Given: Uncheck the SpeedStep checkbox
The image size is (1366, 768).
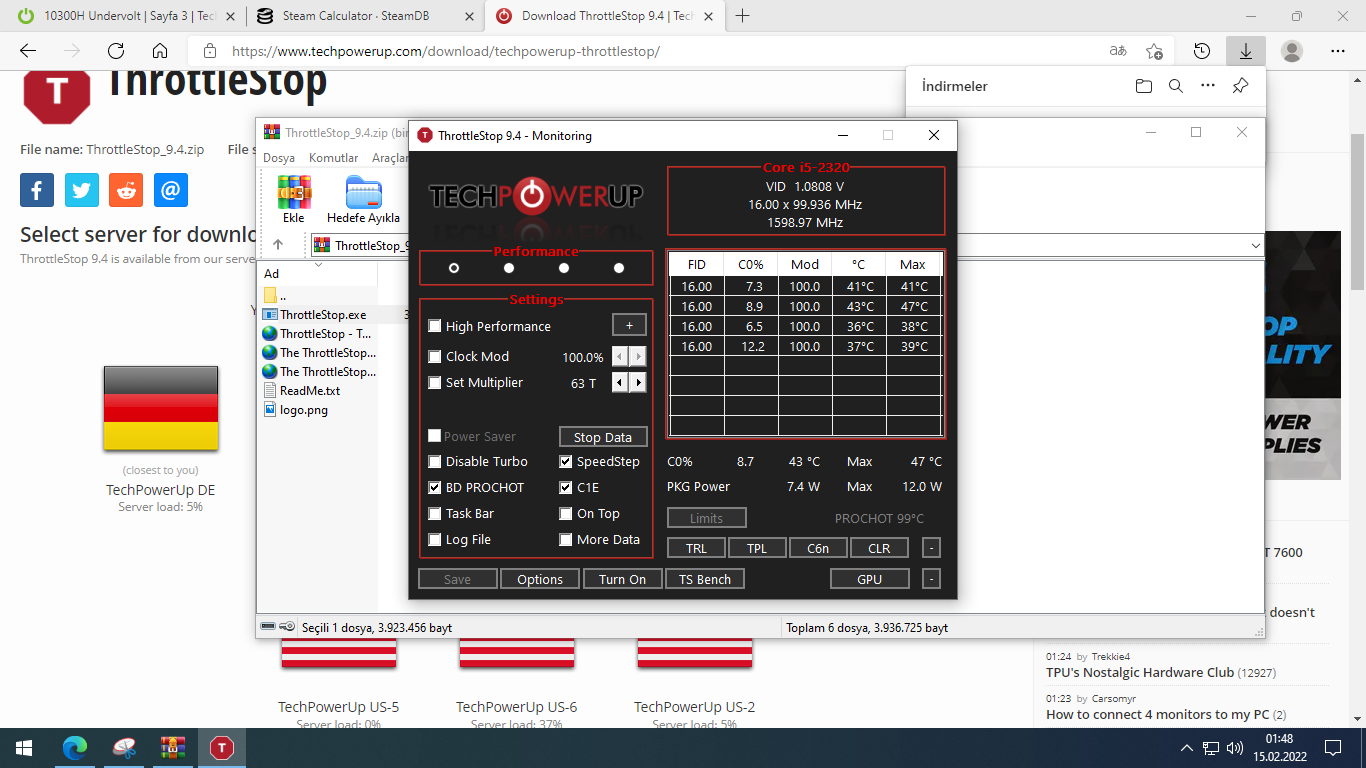Looking at the screenshot, I should [566, 461].
